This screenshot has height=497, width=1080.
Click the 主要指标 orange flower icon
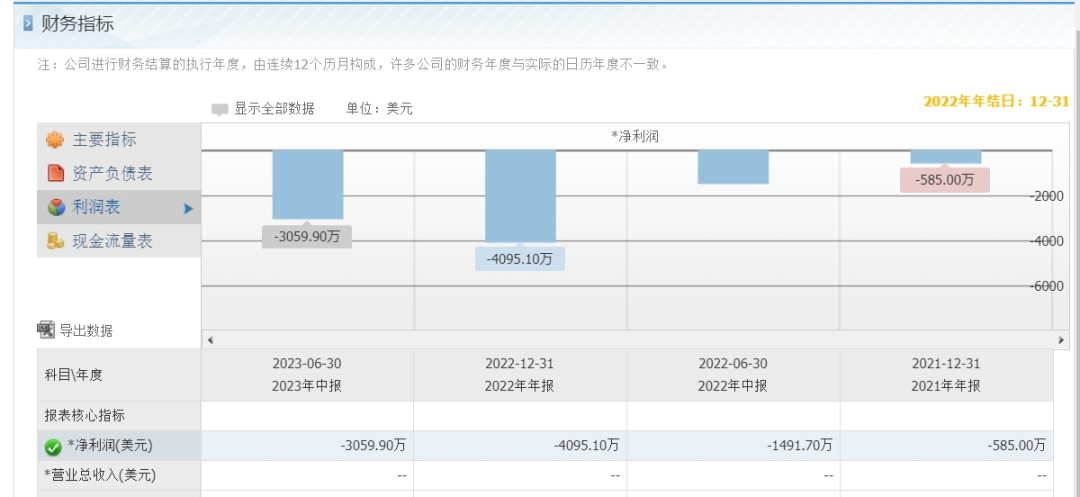click(x=55, y=140)
